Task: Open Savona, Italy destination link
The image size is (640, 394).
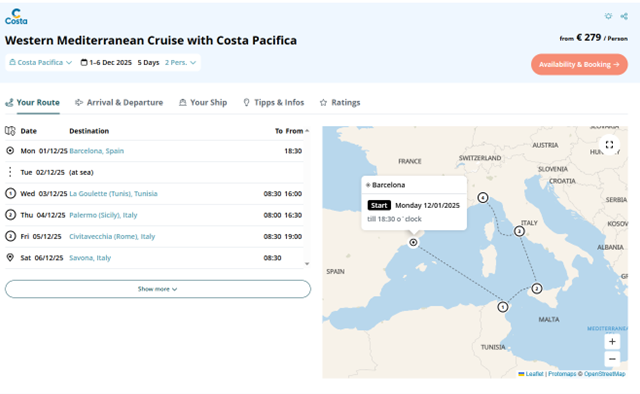Action: (90, 258)
